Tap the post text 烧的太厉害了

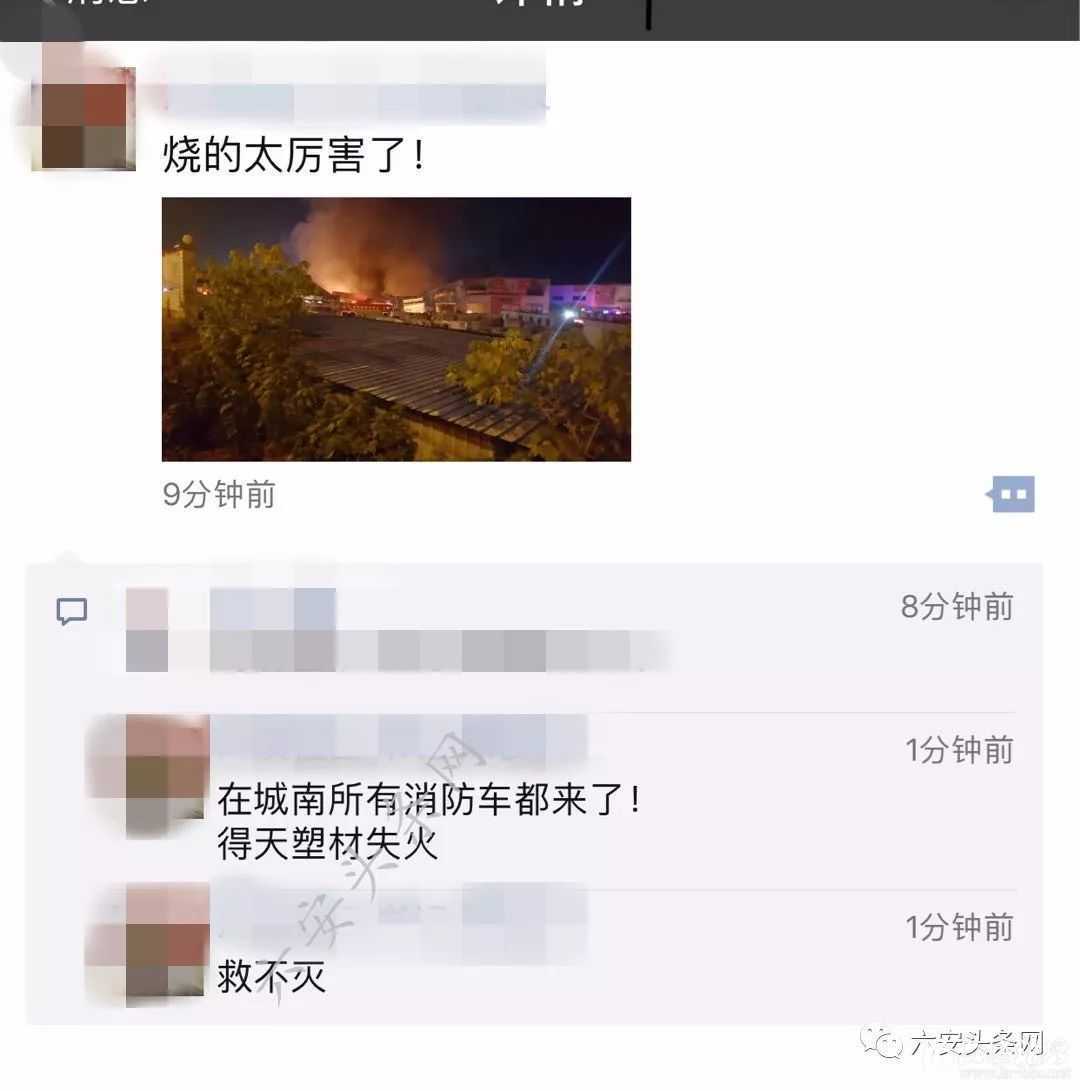(293, 154)
